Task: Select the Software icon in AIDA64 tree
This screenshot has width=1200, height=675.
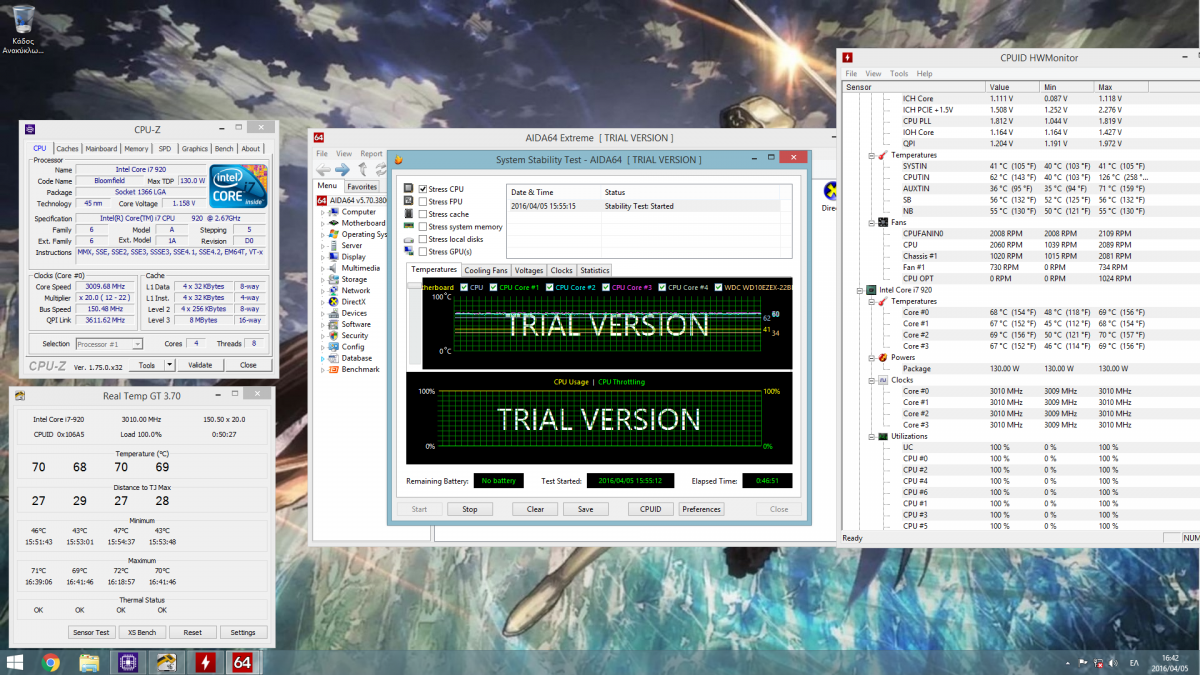Action: click(333, 324)
